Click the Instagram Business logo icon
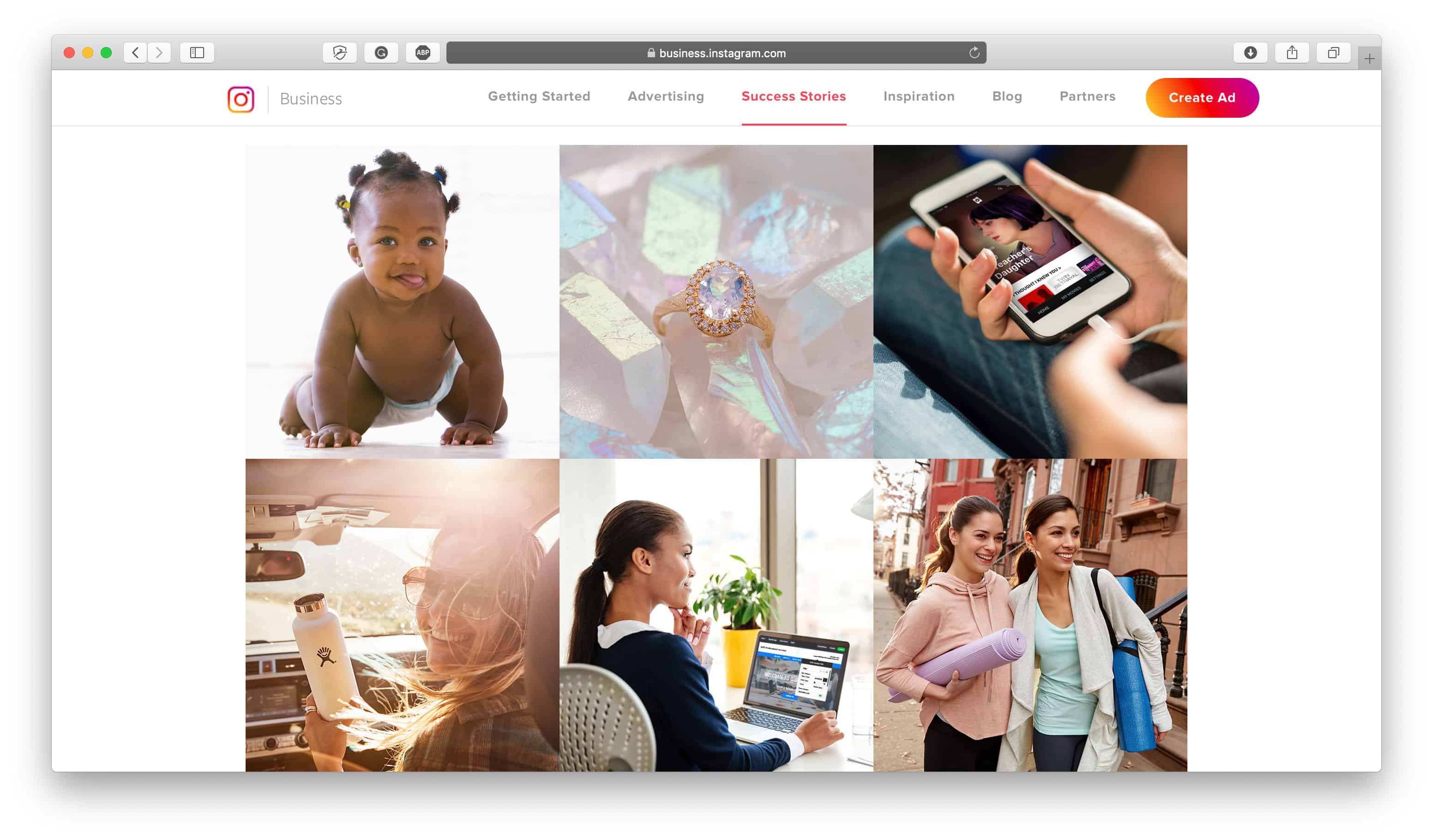The image size is (1433, 840). 241,98
